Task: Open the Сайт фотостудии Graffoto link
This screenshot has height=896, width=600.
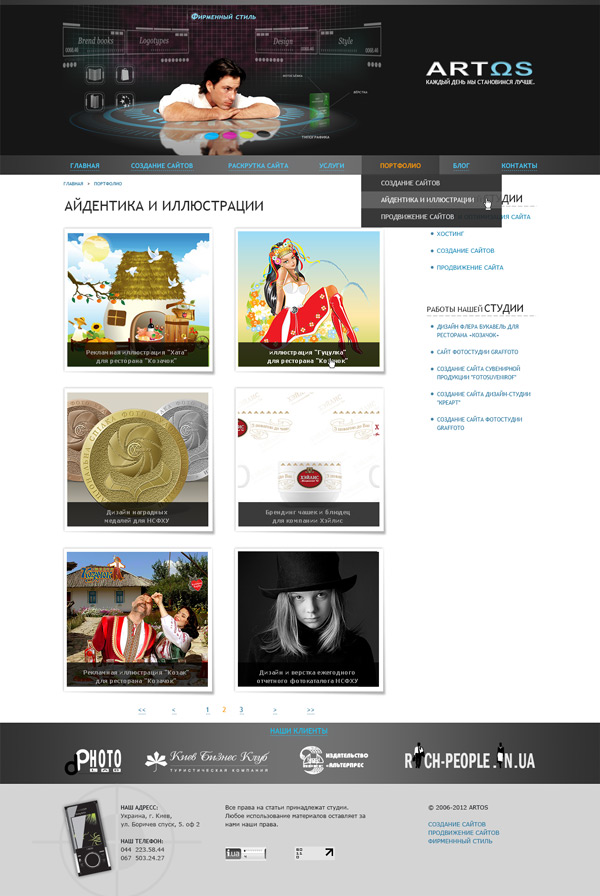Action: click(x=477, y=352)
